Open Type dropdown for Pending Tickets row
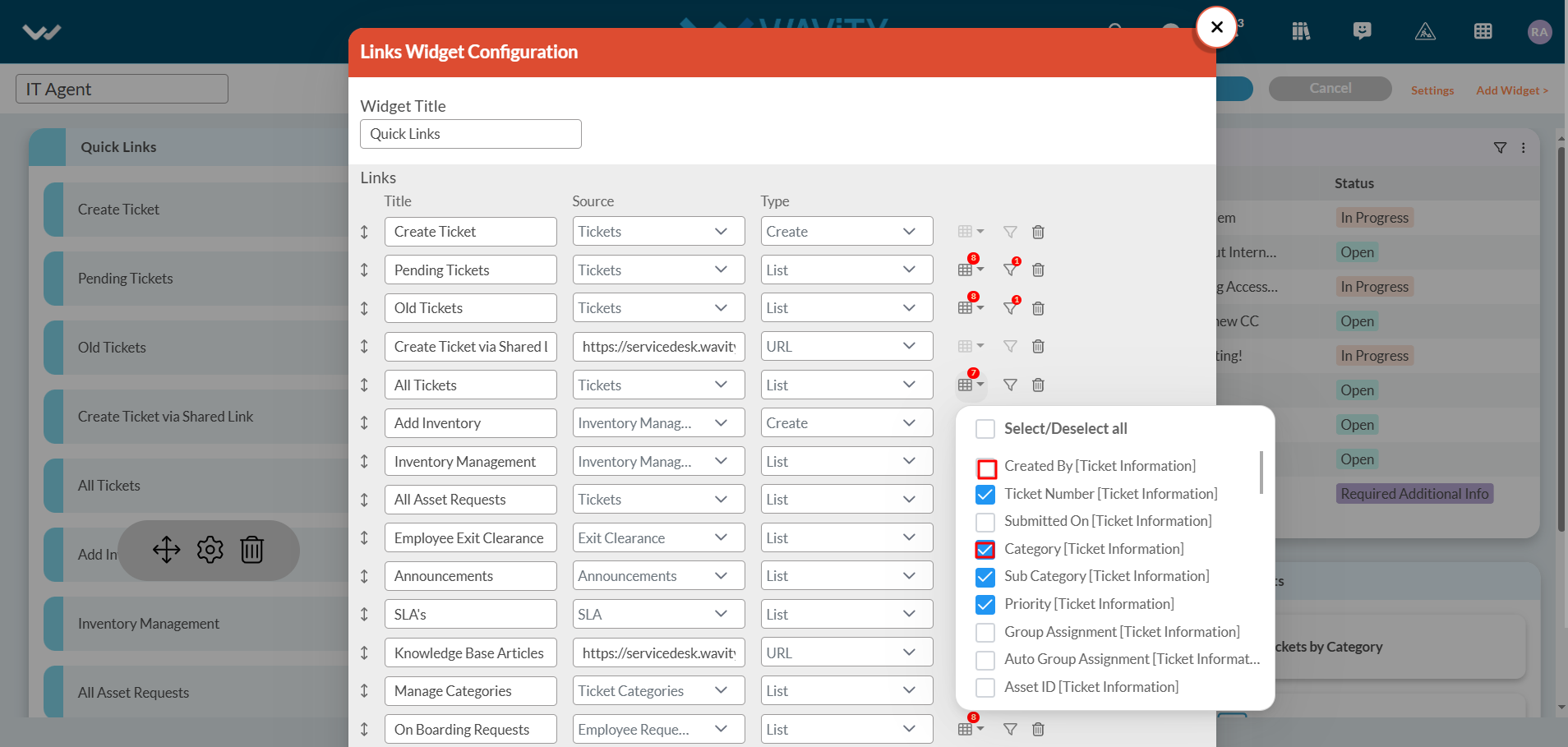Image resolution: width=1568 pixels, height=747 pixels. coord(846,270)
